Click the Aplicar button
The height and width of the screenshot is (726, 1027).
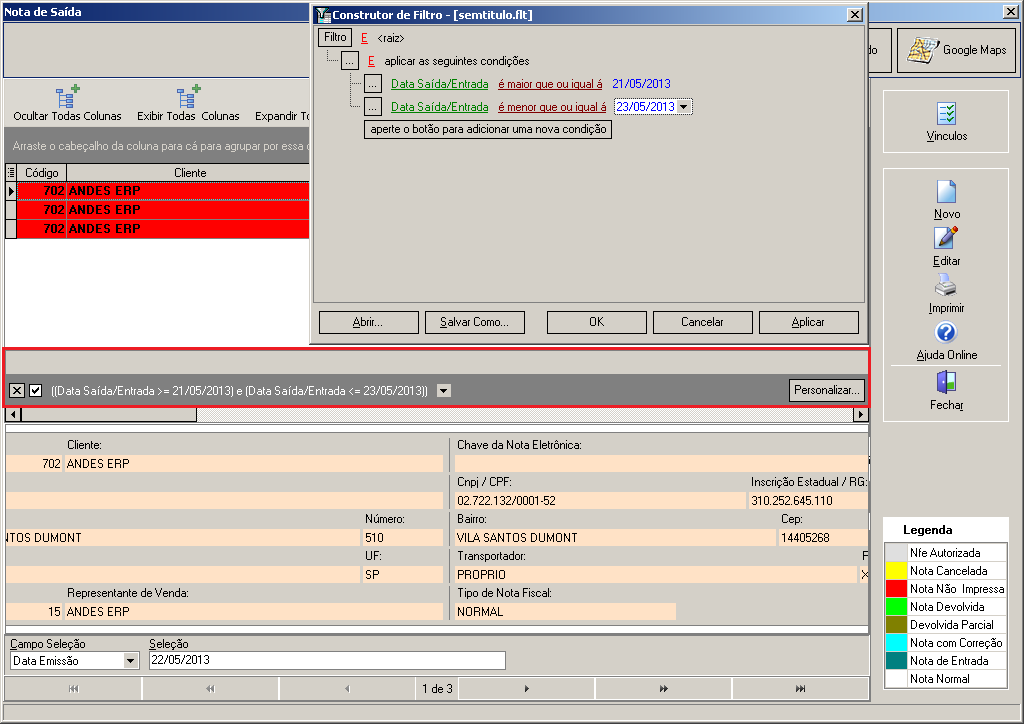tap(808, 322)
